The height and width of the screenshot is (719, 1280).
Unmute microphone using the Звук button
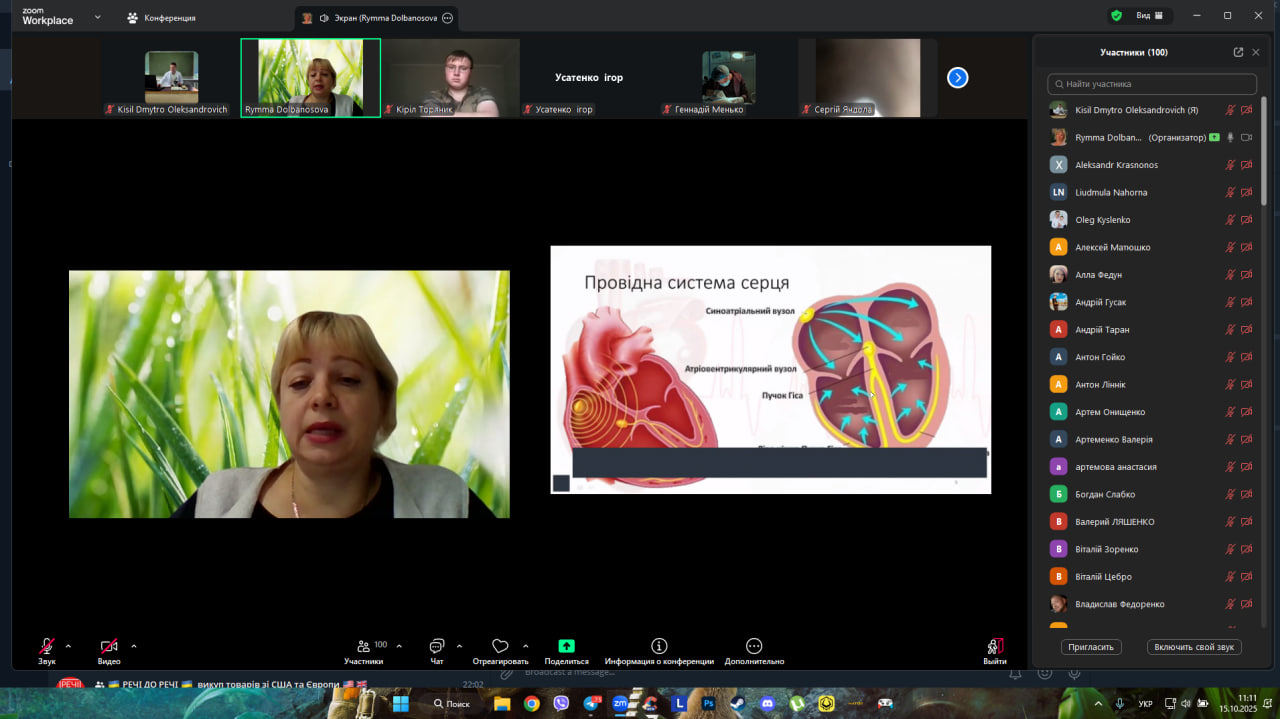click(x=47, y=647)
